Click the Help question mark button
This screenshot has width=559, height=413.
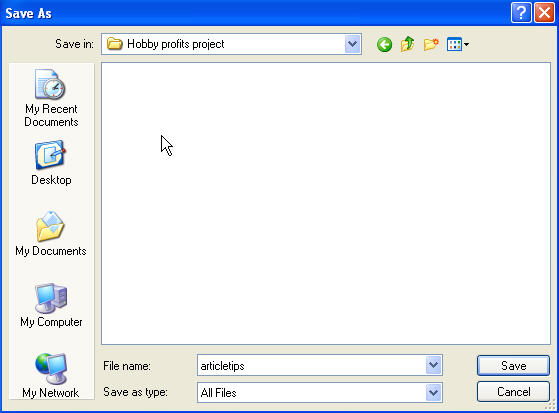tap(521, 13)
